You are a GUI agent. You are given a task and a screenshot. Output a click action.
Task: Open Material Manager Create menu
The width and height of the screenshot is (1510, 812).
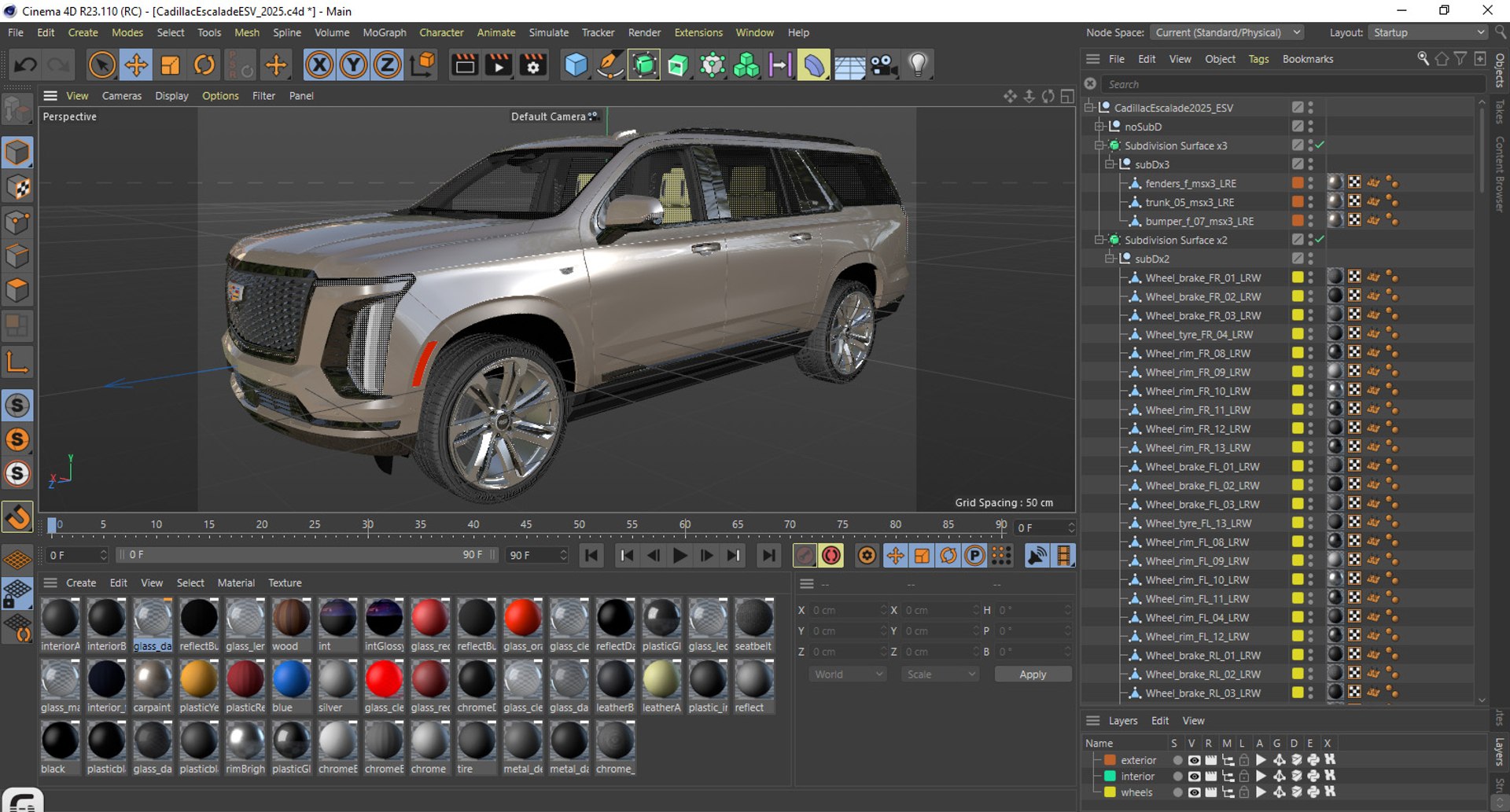point(81,583)
